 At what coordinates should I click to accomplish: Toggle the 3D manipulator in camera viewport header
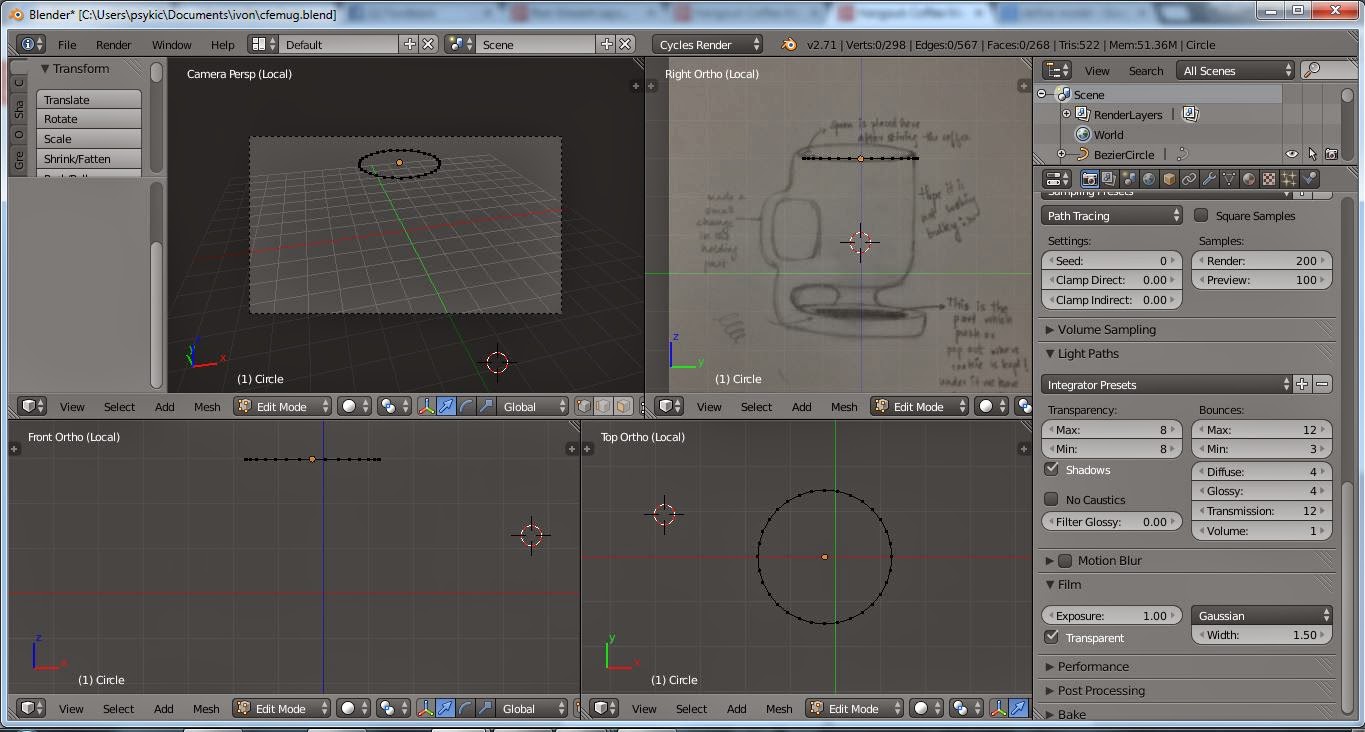click(426, 406)
